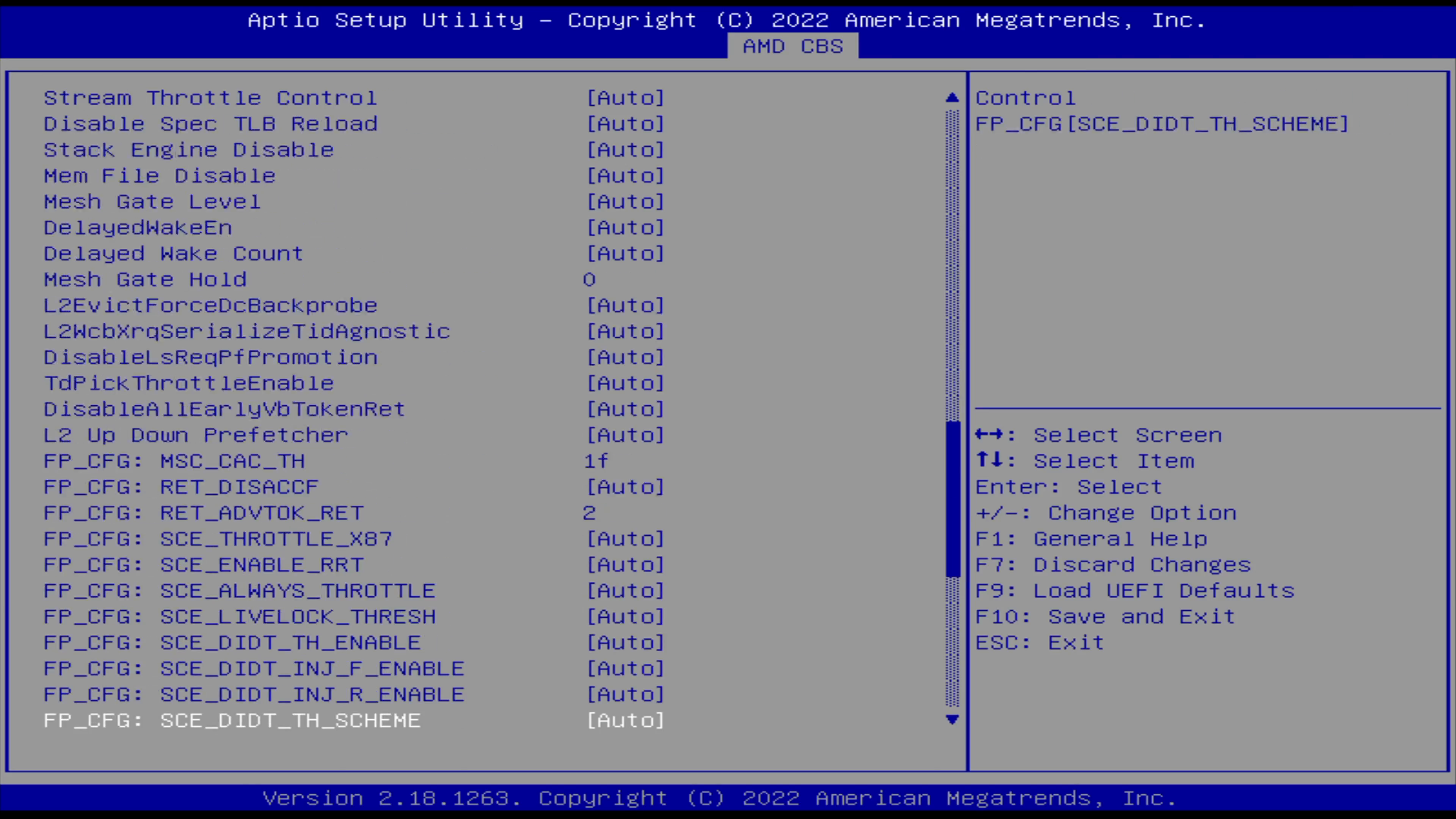Image resolution: width=1456 pixels, height=819 pixels.
Task: Open SCE_ENABLE_RRT [Auto] value
Action: (x=626, y=566)
